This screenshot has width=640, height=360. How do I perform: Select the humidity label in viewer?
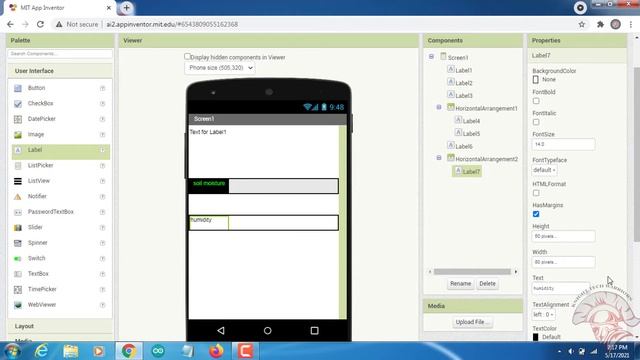click(209, 222)
